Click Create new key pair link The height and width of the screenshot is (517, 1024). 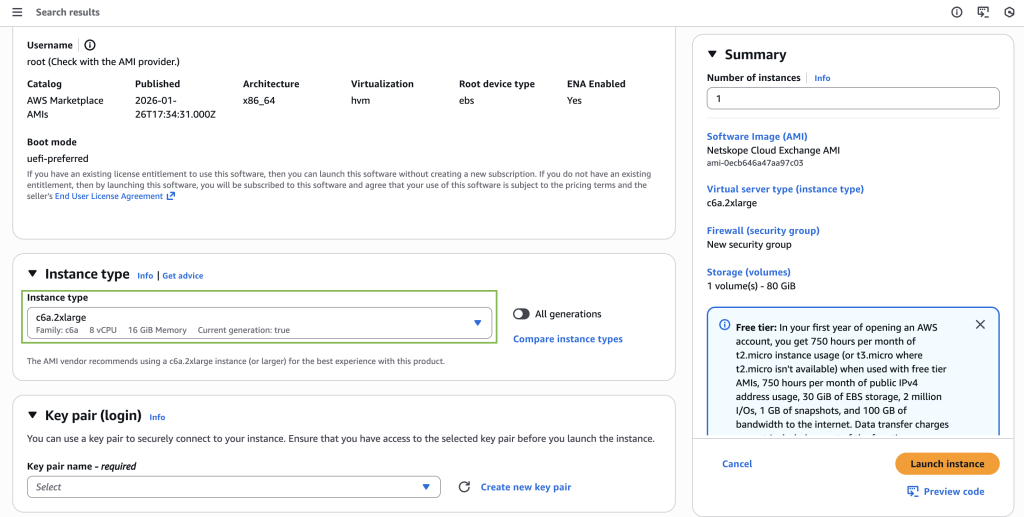click(x=526, y=487)
